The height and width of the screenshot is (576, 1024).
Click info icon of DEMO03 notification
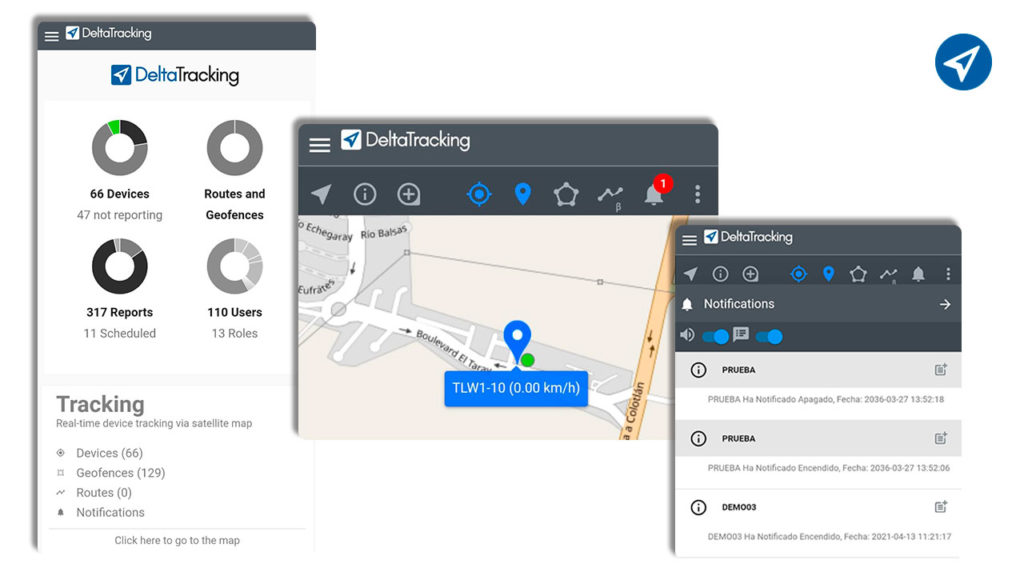pos(698,507)
